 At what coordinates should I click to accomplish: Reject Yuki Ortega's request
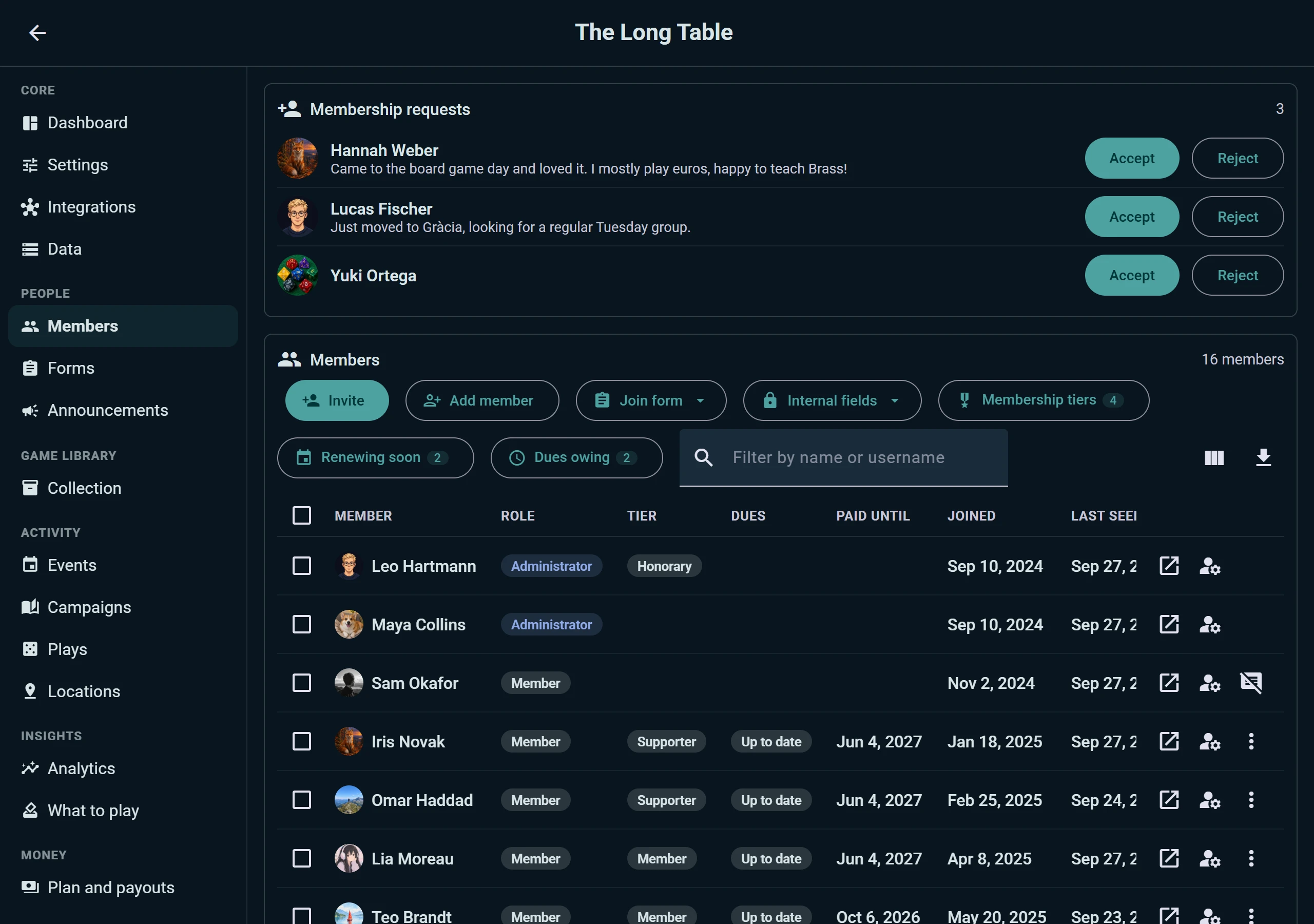point(1238,275)
